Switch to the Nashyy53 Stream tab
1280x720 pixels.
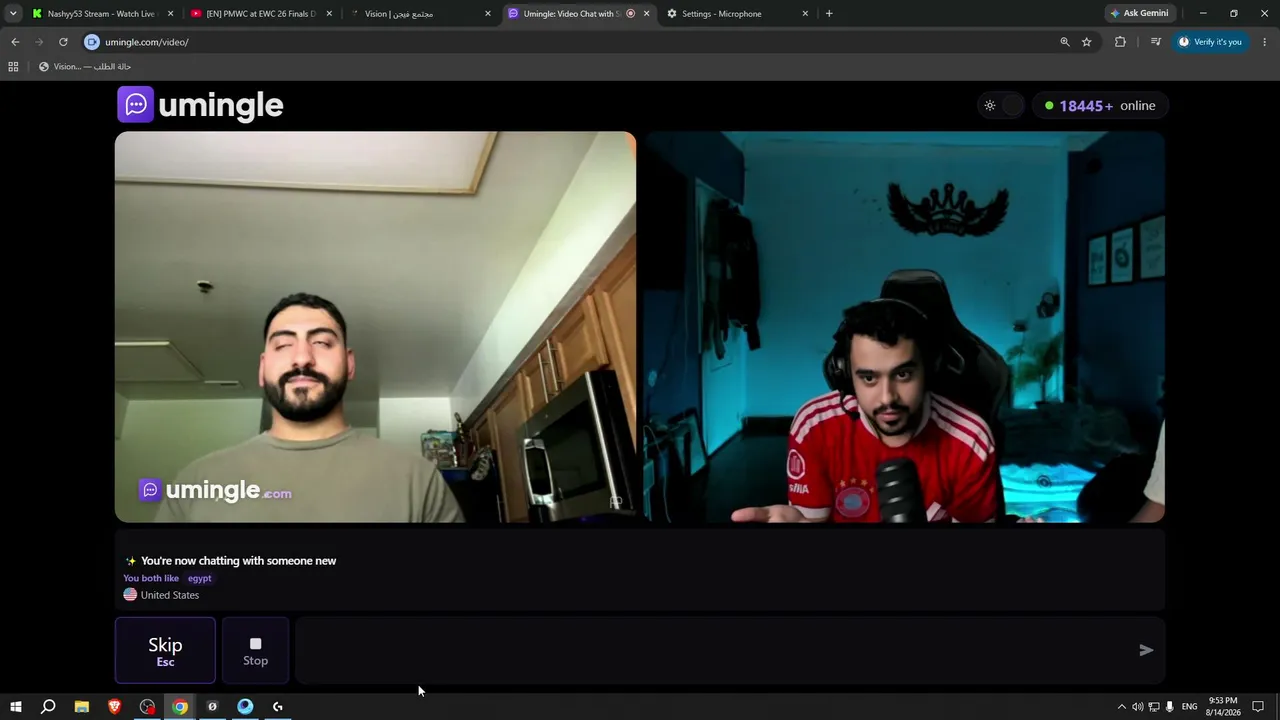[x=100, y=14]
